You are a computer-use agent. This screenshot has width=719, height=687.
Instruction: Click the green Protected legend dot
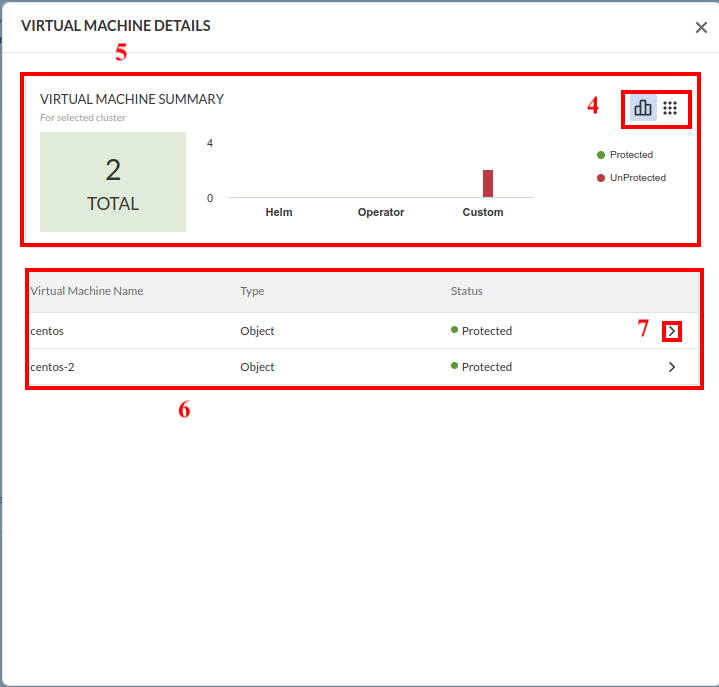point(601,155)
